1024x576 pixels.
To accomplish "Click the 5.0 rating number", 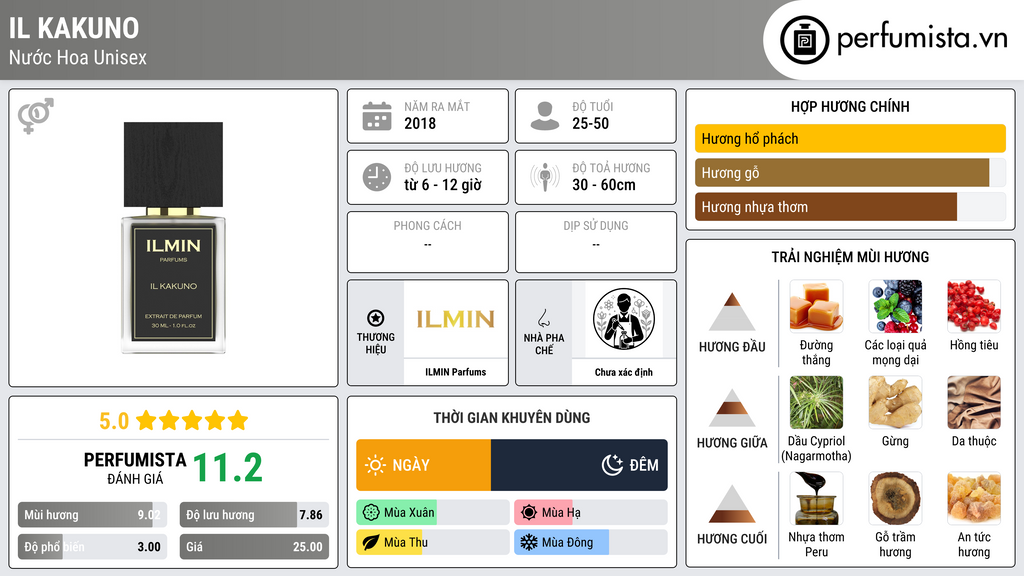I will pyautogui.click(x=114, y=421).
